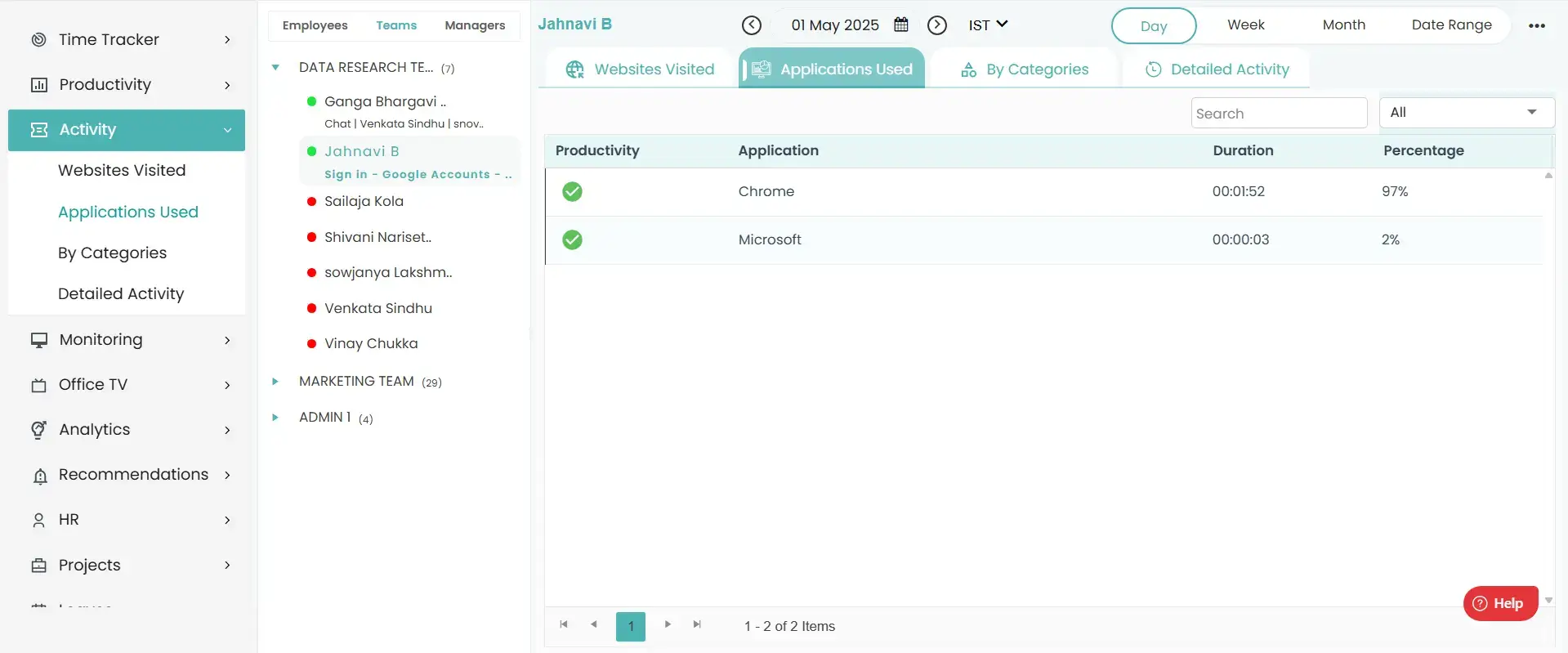Click Microsoft row productive checkmark icon
Screen dimensions: 1568x653
573,239
